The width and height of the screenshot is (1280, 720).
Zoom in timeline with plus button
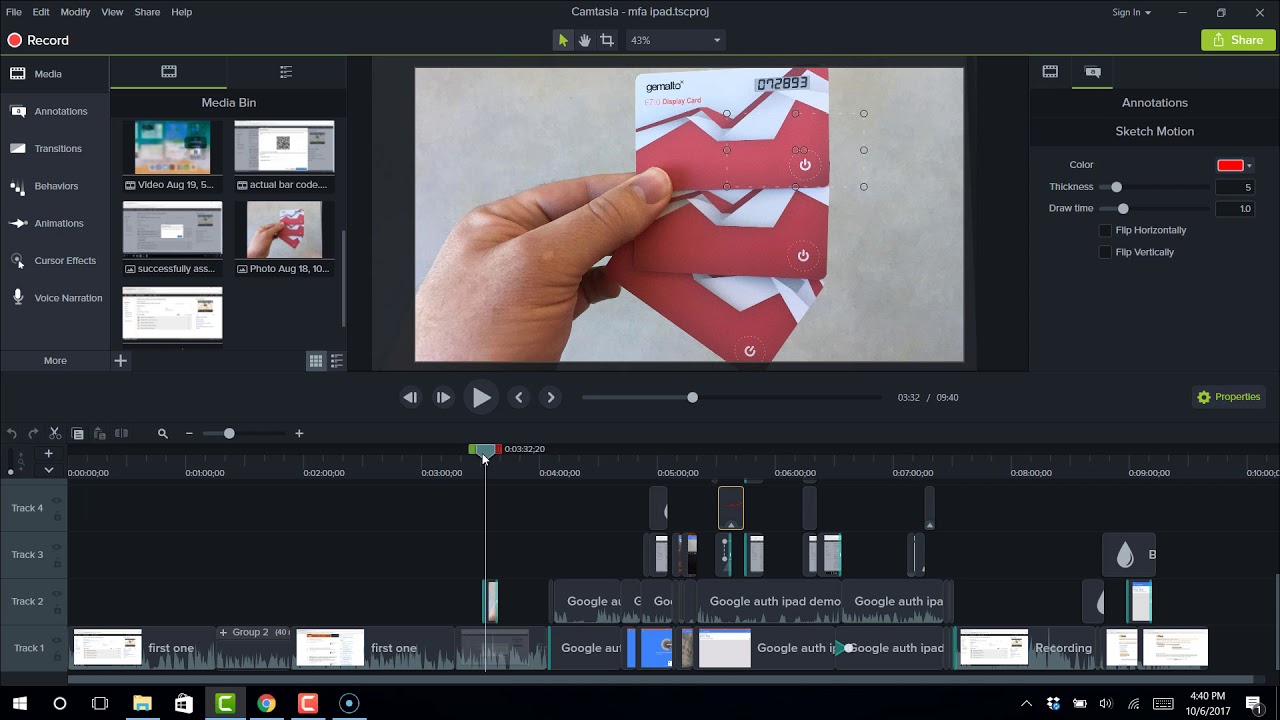[299, 433]
